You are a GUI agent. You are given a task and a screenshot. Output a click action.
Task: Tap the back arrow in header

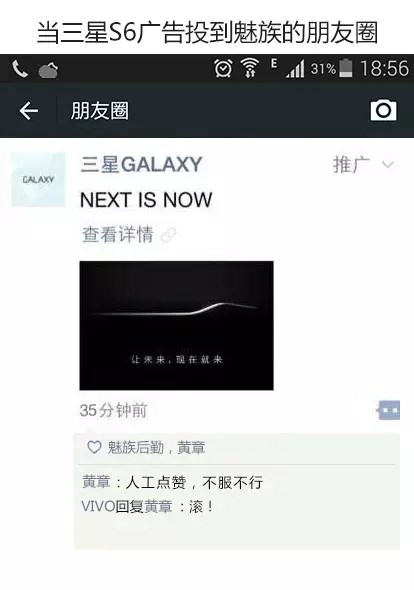(29, 111)
